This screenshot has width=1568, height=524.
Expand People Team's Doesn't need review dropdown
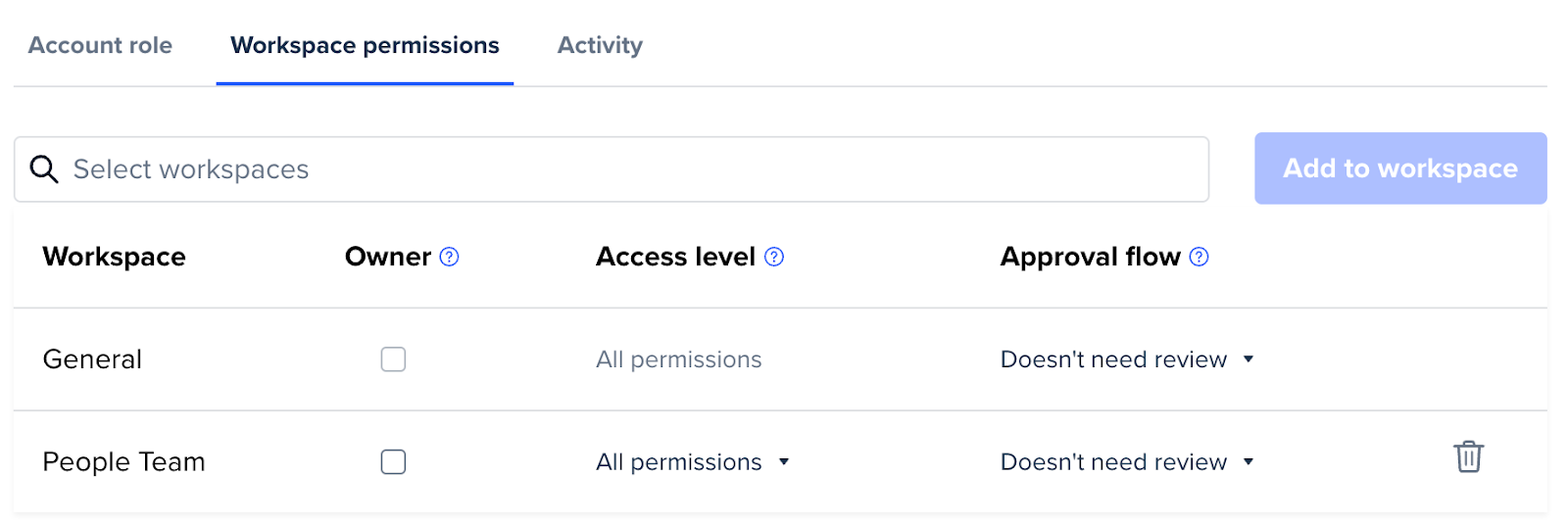coord(1127,462)
